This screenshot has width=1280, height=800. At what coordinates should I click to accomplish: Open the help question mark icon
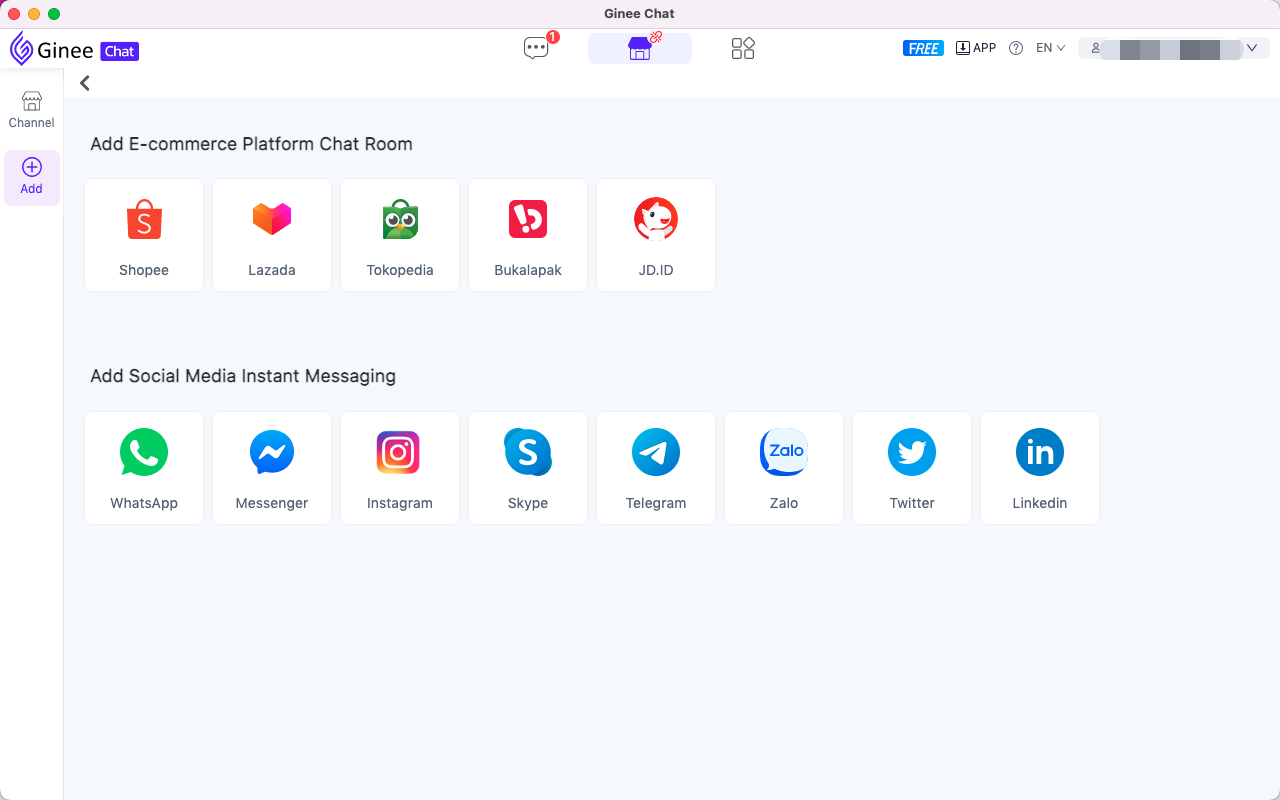[1016, 48]
